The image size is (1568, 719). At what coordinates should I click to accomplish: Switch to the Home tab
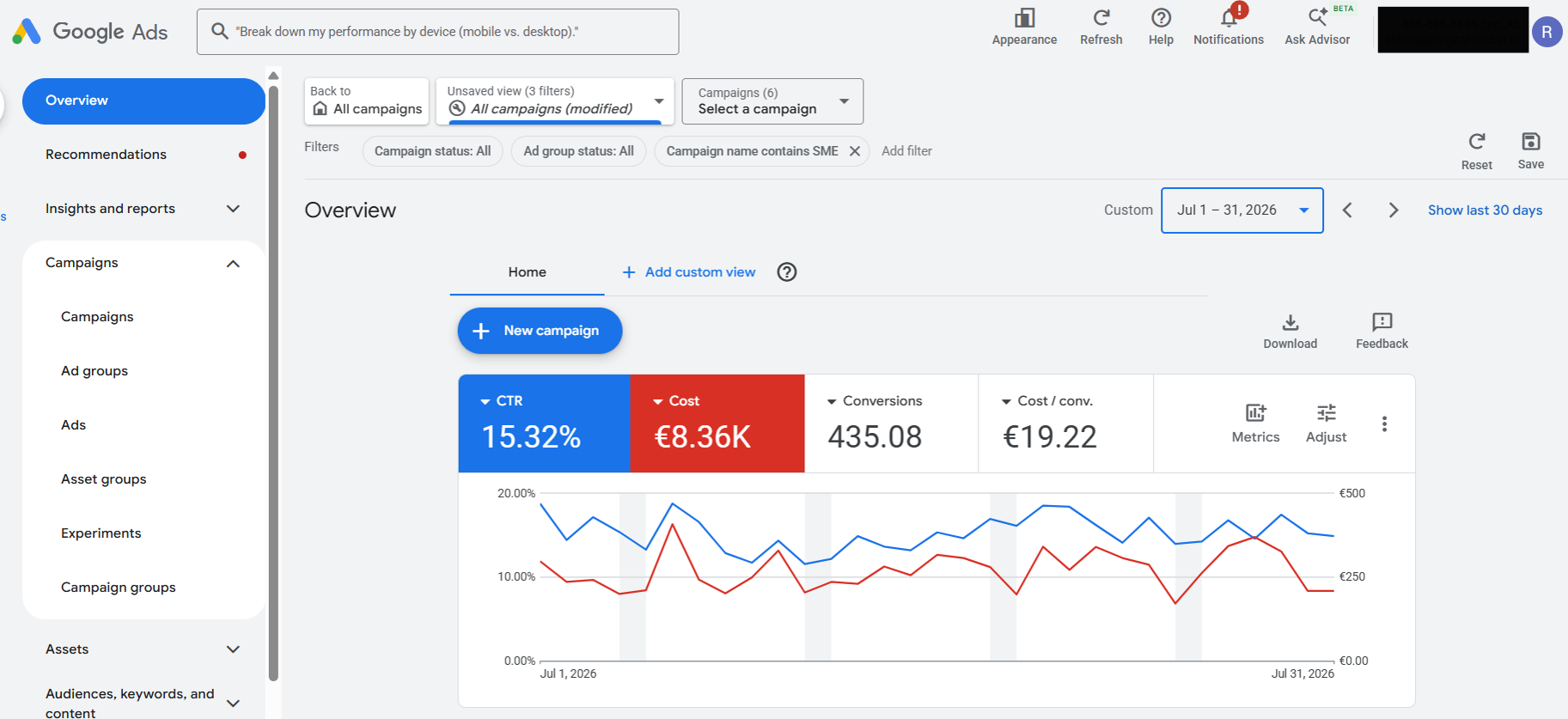pyautogui.click(x=528, y=272)
